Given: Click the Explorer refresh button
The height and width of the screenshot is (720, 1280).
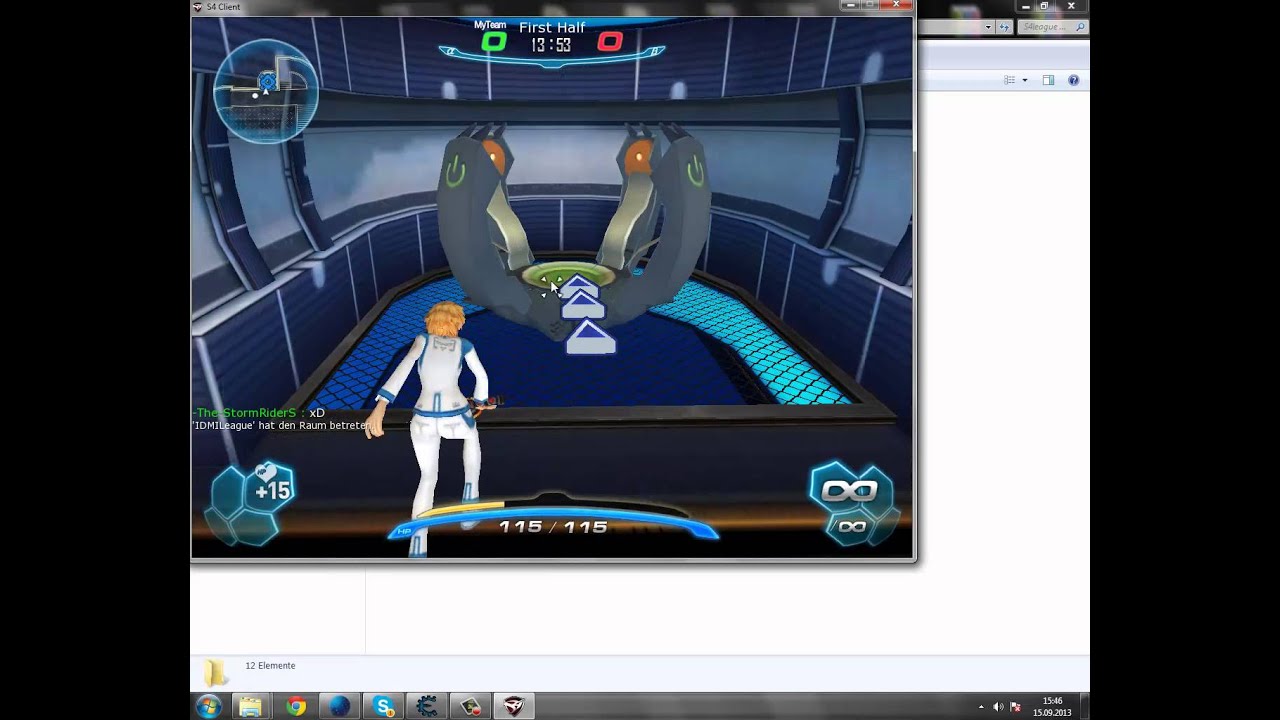Looking at the screenshot, I should pyautogui.click(x=1005, y=27).
